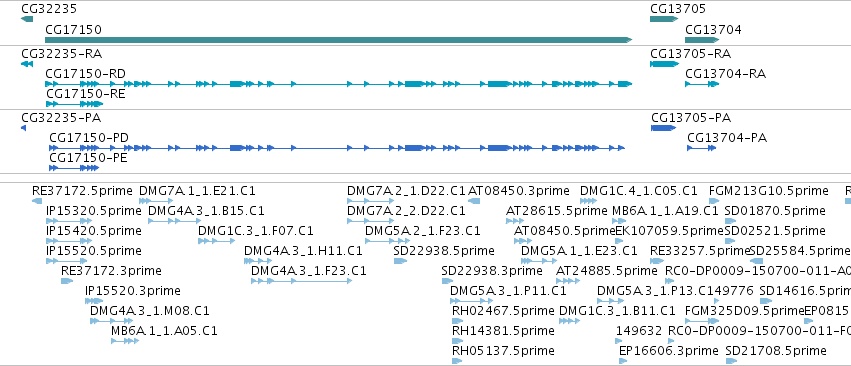Click the CG13705-PA protein arrow
This screenshot has height=366, width=851.
[x=663, y=128]
